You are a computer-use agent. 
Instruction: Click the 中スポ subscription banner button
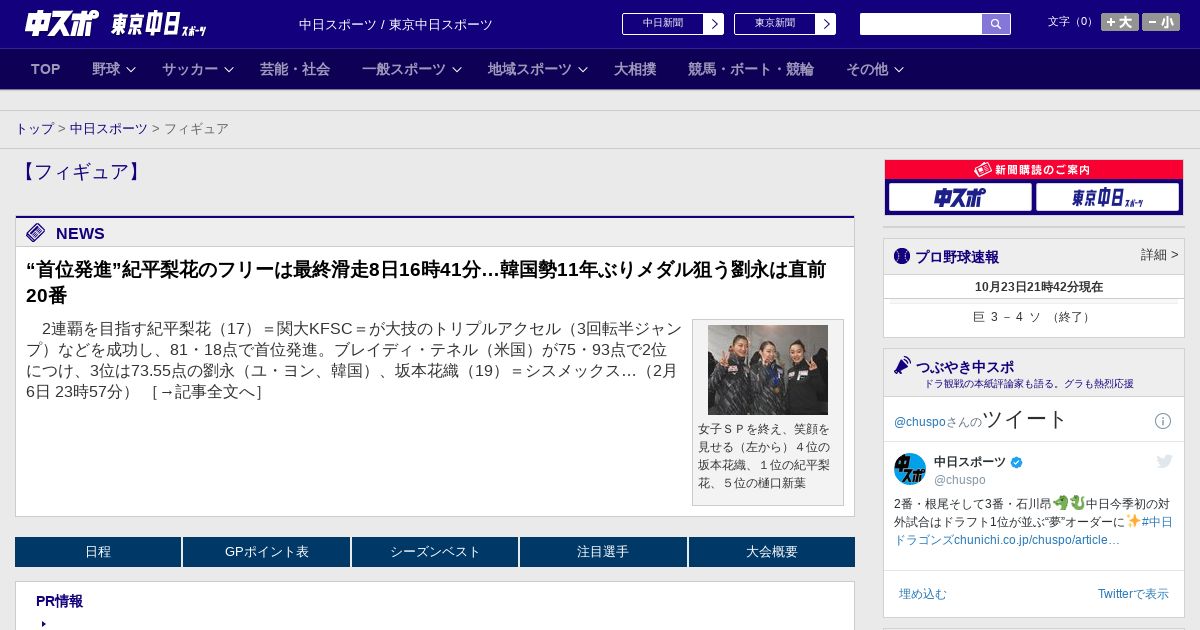tap(960, 197)
